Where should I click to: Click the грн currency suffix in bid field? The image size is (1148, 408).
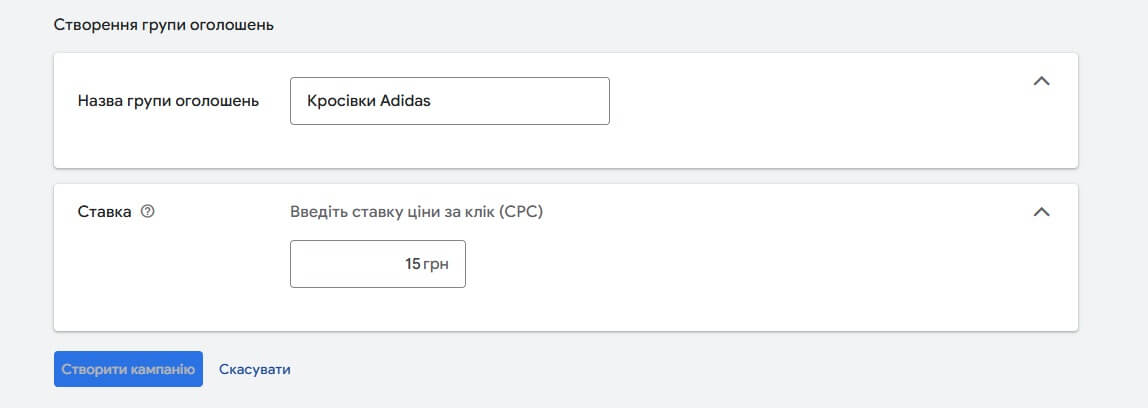pyautogui.click(x=434, y=264)
